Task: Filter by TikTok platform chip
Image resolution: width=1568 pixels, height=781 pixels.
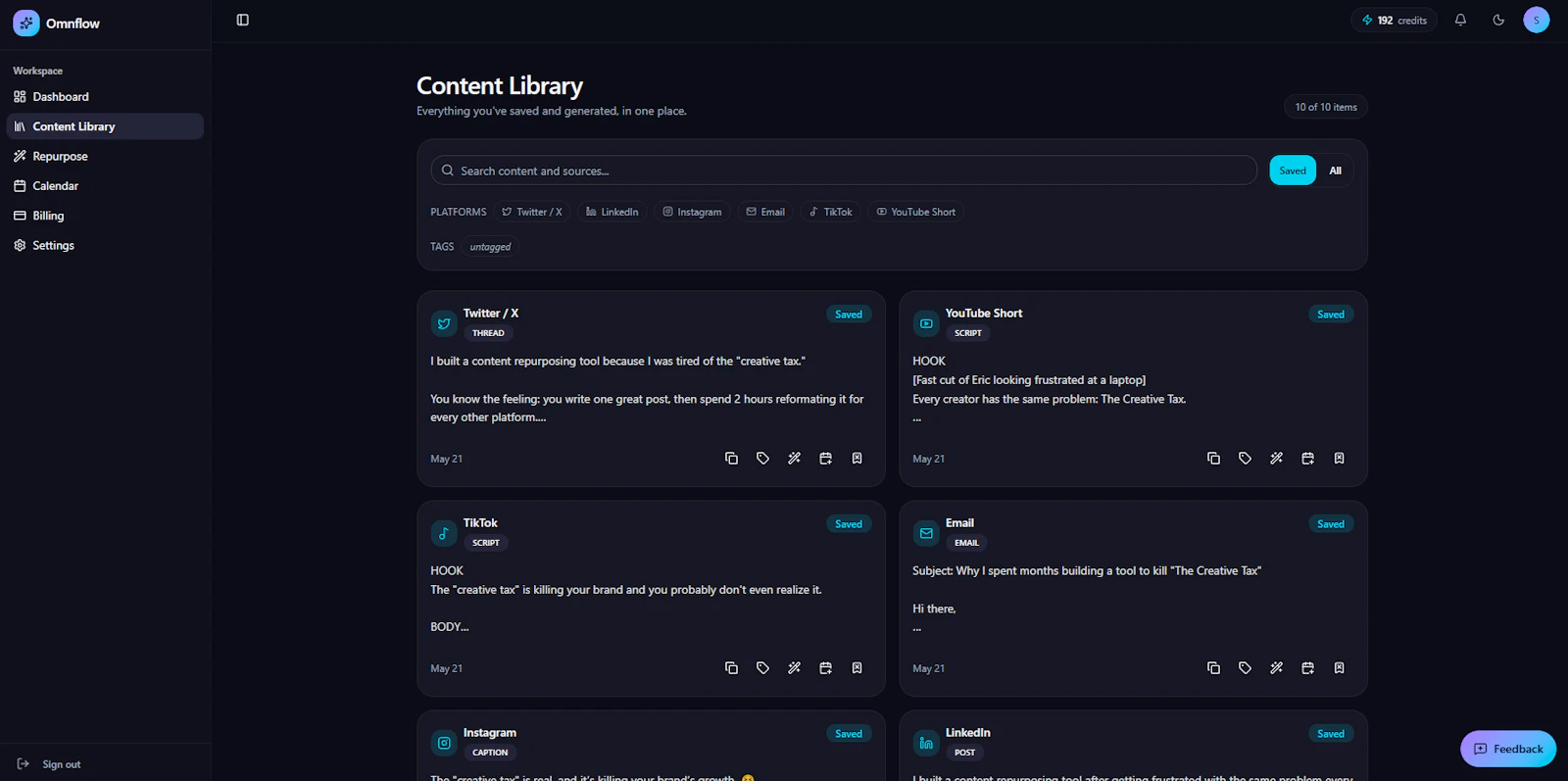Action: pyautogui.click(x=830, y=212)
